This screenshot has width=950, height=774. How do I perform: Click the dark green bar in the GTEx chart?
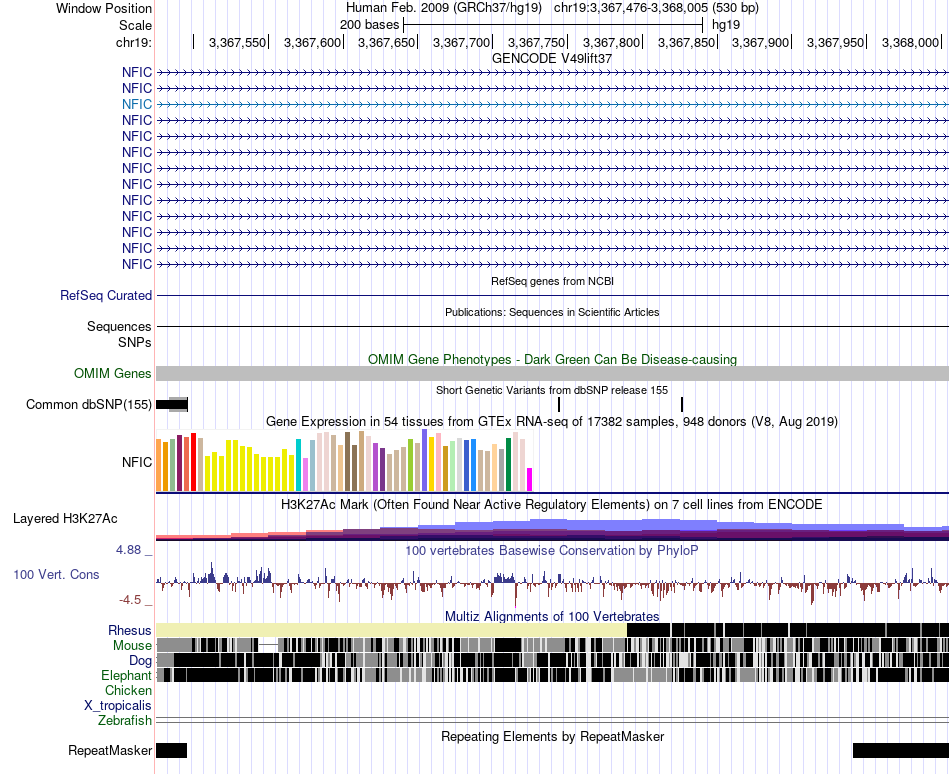click(508, 465)
